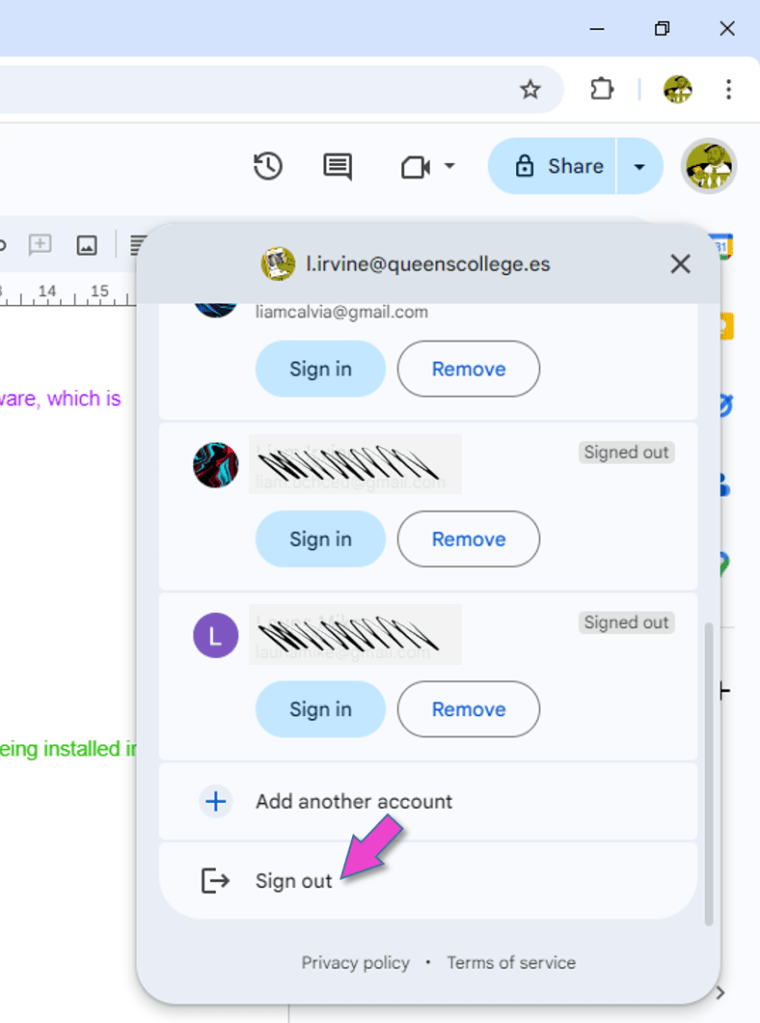Open Chrome three-dot menu
This screenshot has width=760, height=1023.
click(x=728, y=90)
